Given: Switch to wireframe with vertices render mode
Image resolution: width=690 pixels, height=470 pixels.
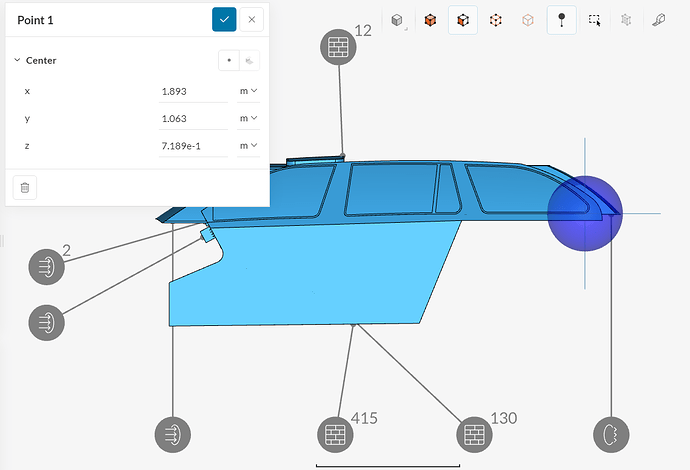Looking at the screenshot, I should tap(495, 20).
